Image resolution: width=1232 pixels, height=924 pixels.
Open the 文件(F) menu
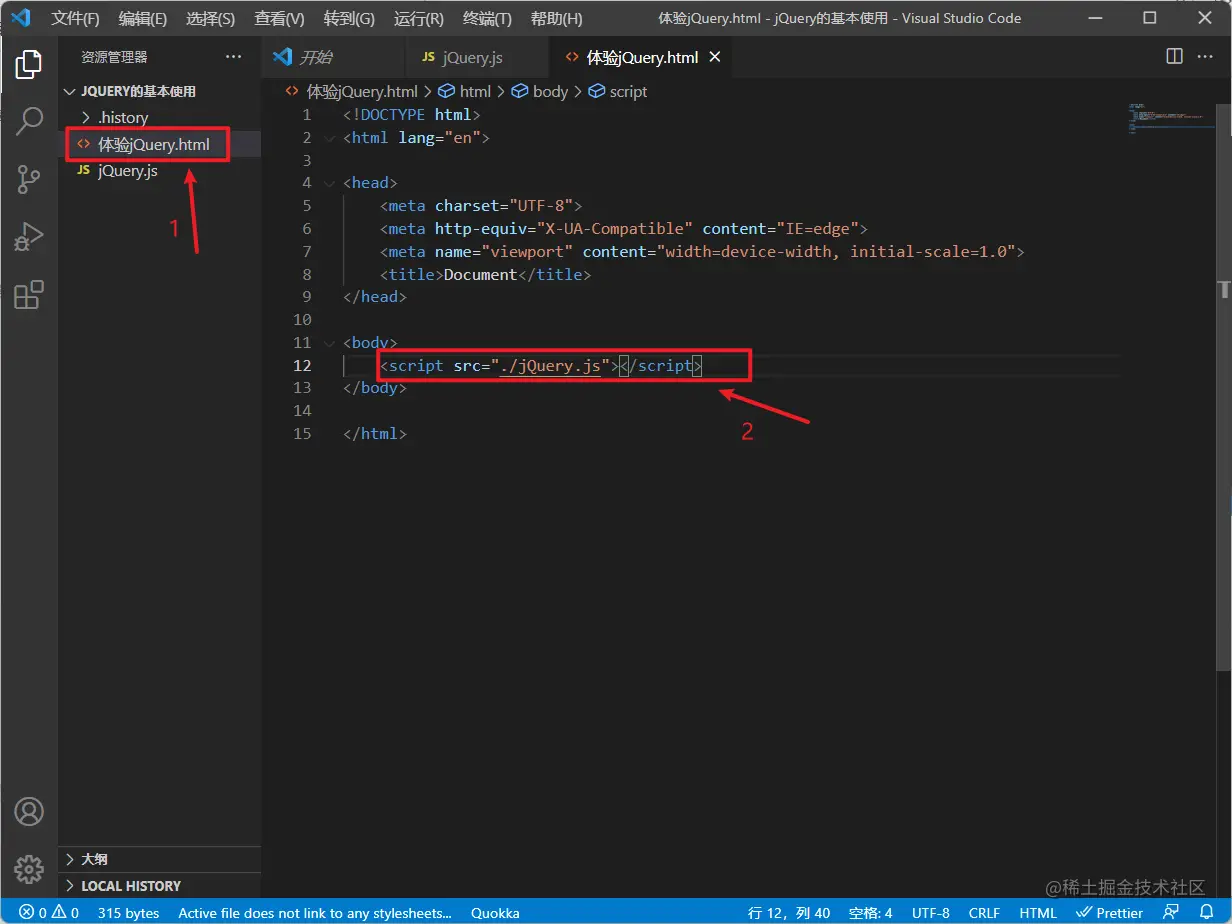click(x=76, y=18)
